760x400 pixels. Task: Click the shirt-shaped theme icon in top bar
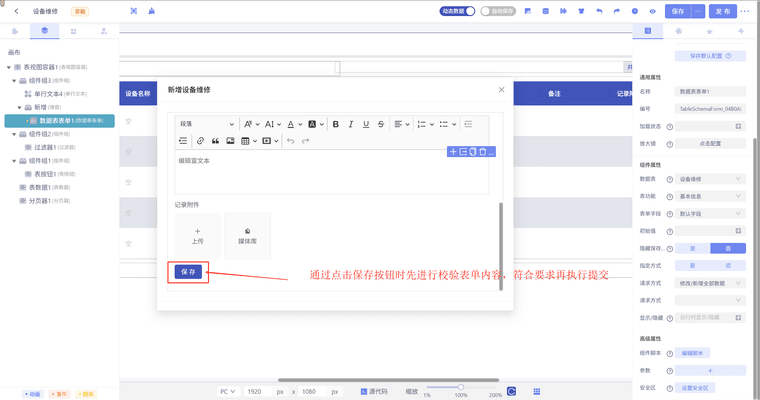581,11
